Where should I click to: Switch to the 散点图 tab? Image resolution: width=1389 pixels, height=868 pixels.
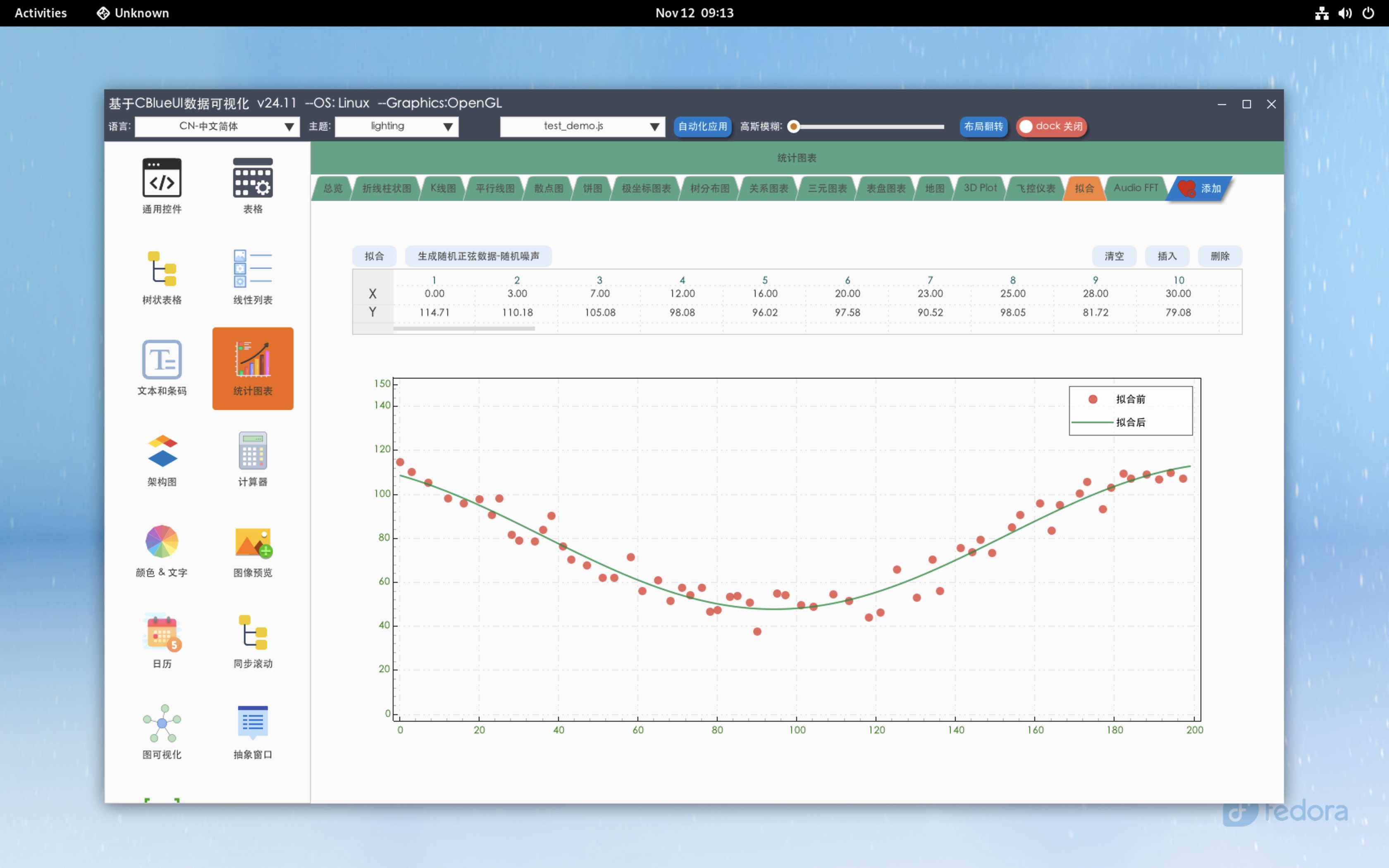click(548, 188)
